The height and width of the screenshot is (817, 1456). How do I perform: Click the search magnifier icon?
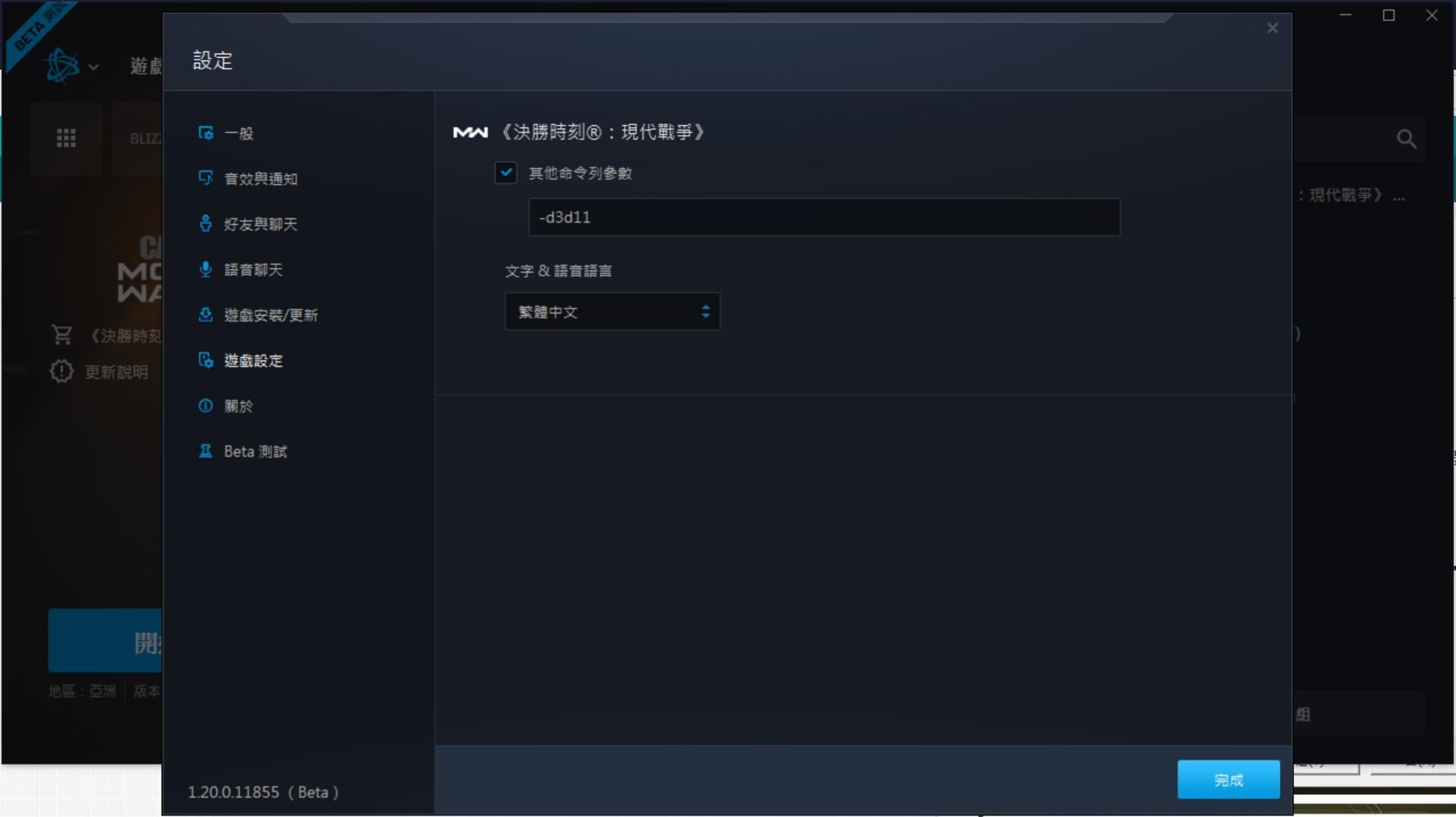tap(1407, 139)
